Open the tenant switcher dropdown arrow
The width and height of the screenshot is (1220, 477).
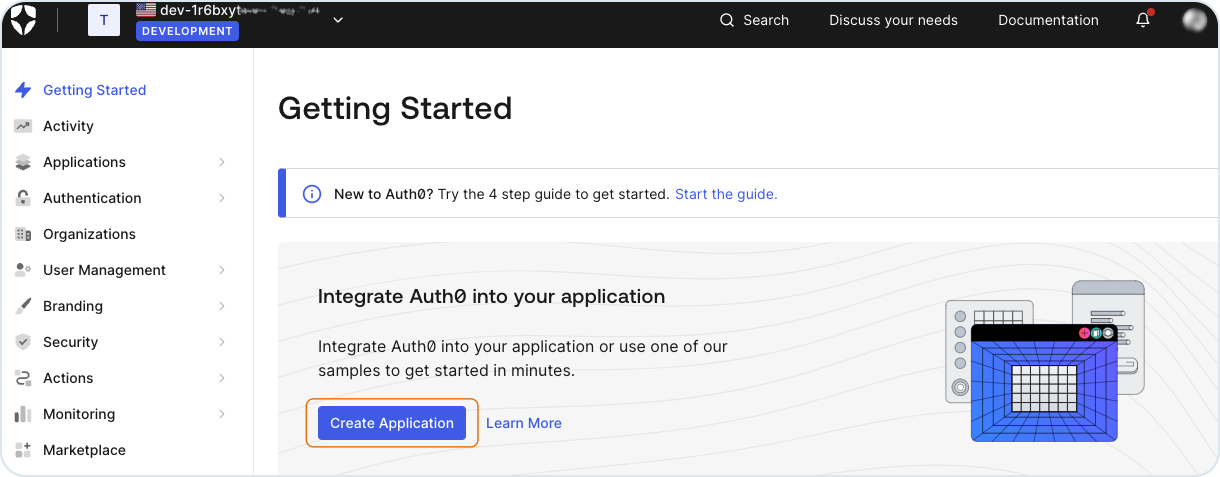click(338, 20)
